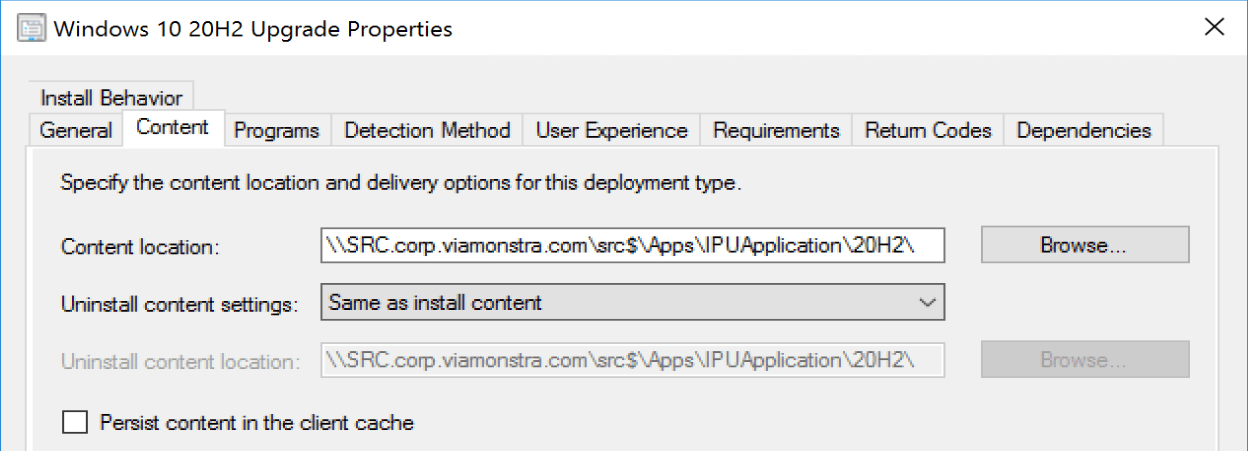The image size is (1248, 451).
Task: Switch to the Install Behavior tab
Action: tap(111, 98)
